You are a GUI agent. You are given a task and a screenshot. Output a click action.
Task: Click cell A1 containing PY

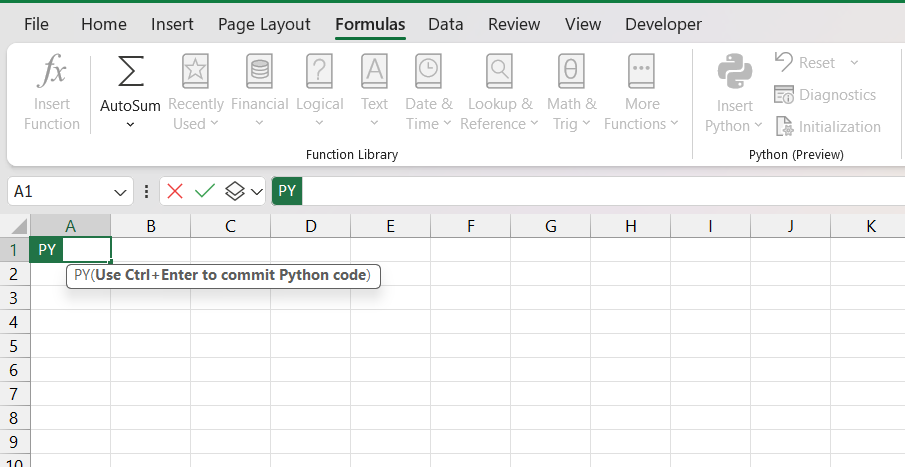click(70, 250)
